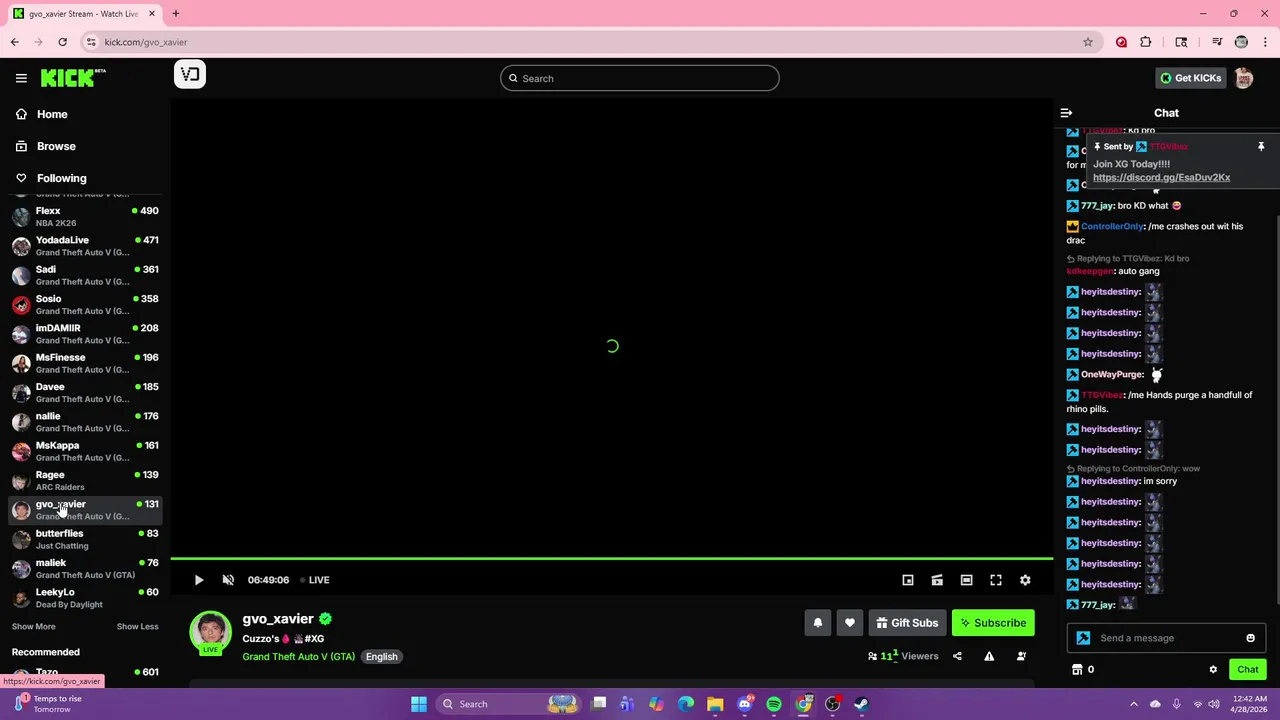Open Windows Start menu

[419, 704]
